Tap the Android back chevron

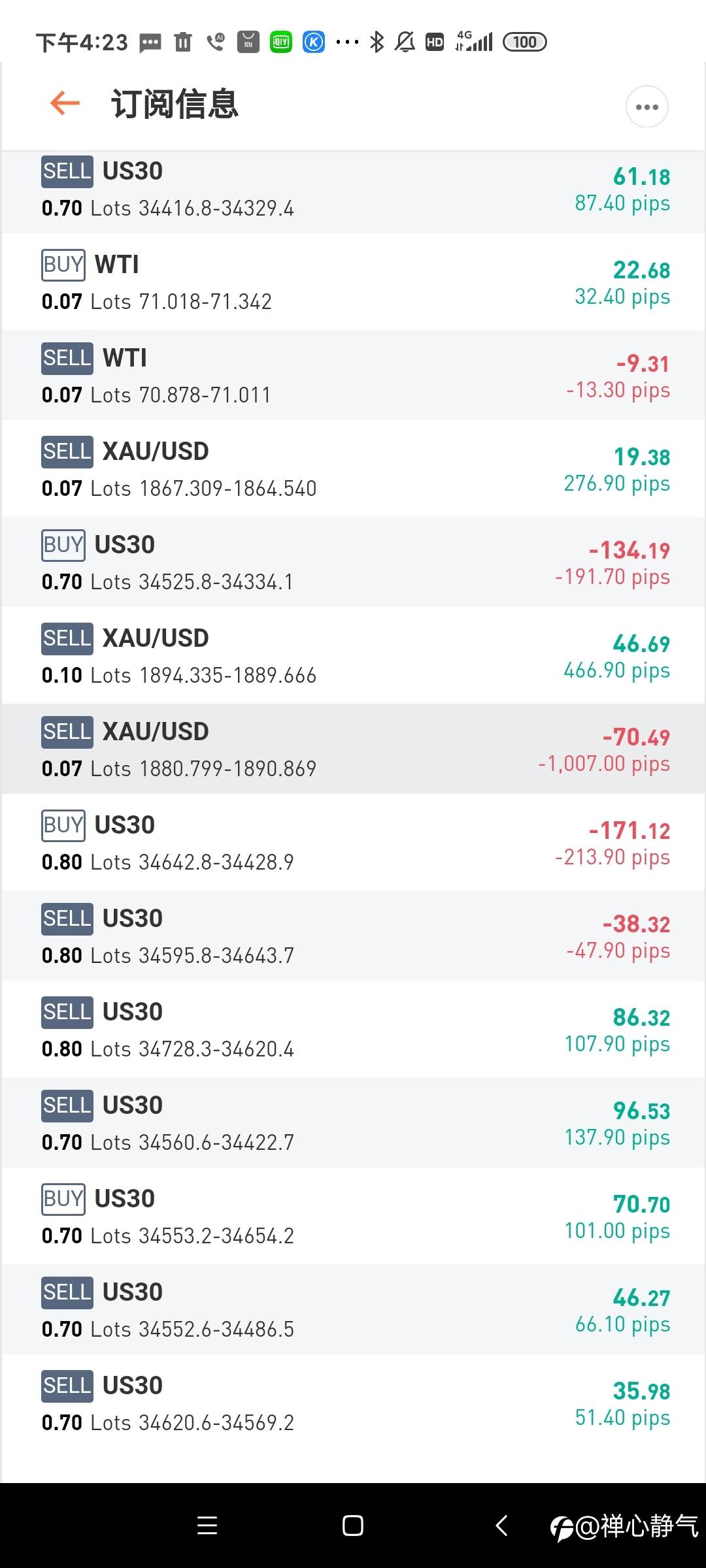(x=501, y=1526)
